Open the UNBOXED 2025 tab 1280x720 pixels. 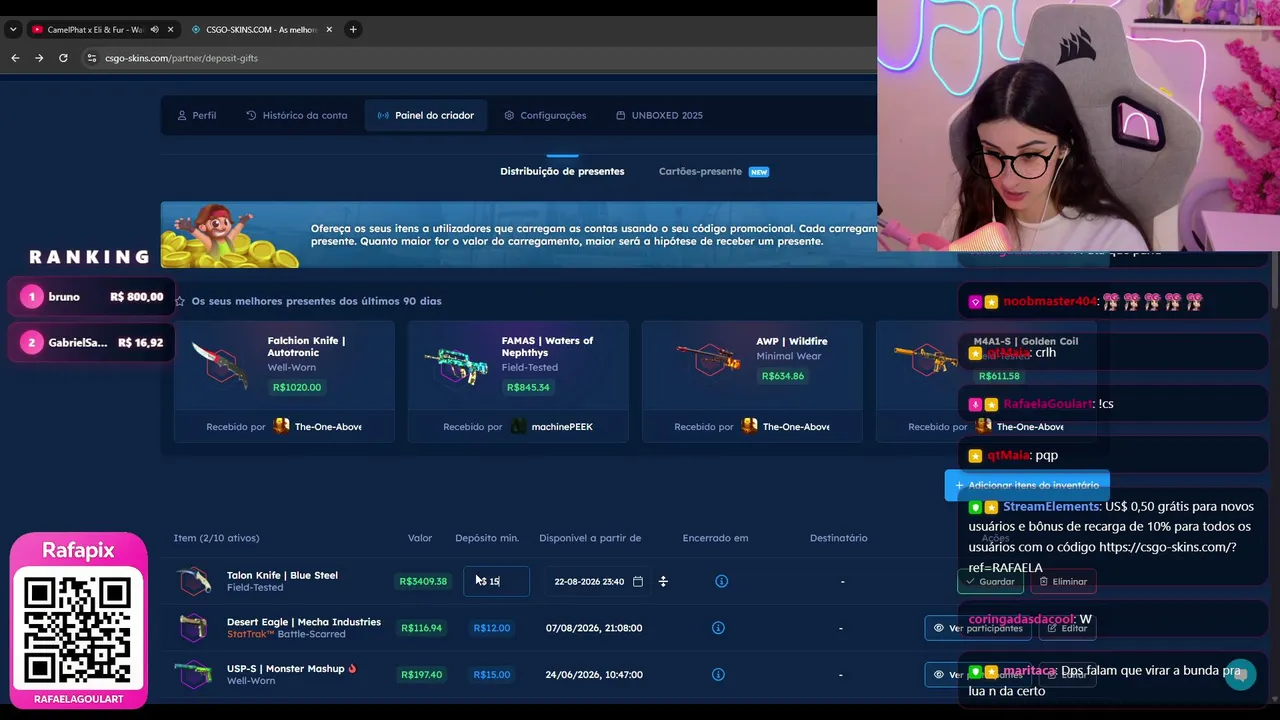click(659, 115)
